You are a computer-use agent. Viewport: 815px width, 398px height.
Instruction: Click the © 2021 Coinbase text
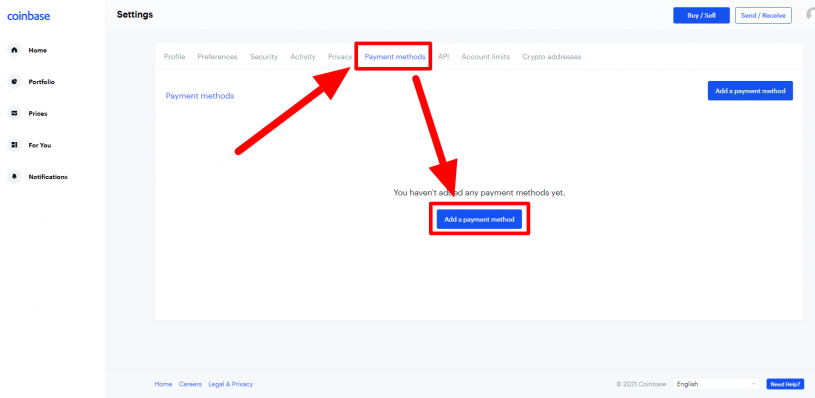tap(641, 384)
